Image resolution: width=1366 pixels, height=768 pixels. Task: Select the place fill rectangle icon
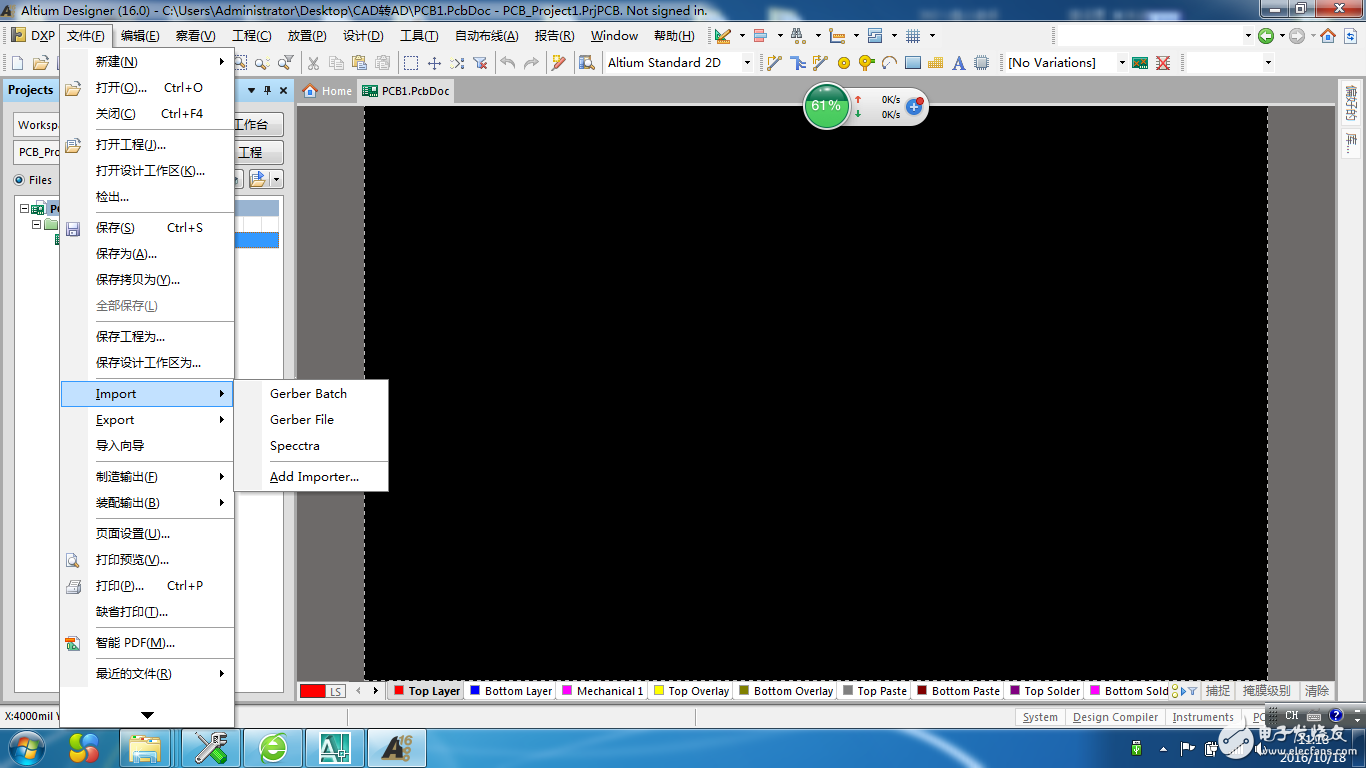(912, 63)
